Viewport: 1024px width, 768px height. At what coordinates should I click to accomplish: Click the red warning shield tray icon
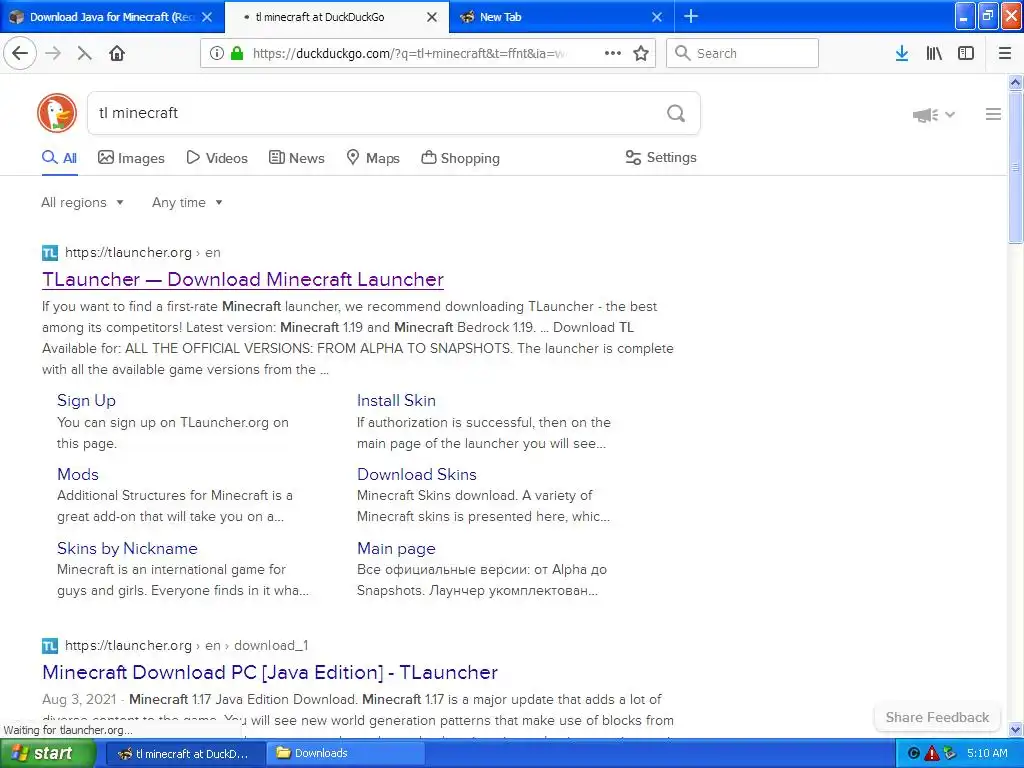931,753
